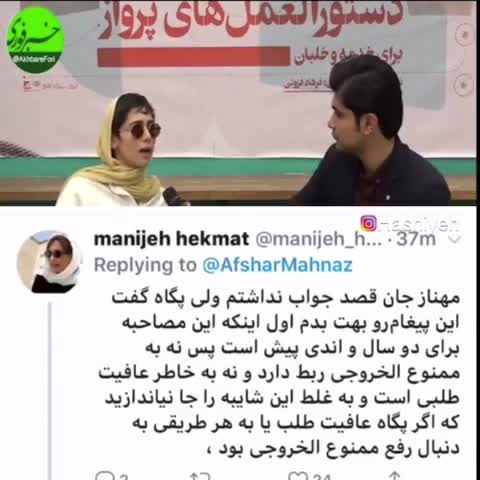Click the manijeh hekmat display name
This screenshot has width=480, height=480.
point(171,239)
